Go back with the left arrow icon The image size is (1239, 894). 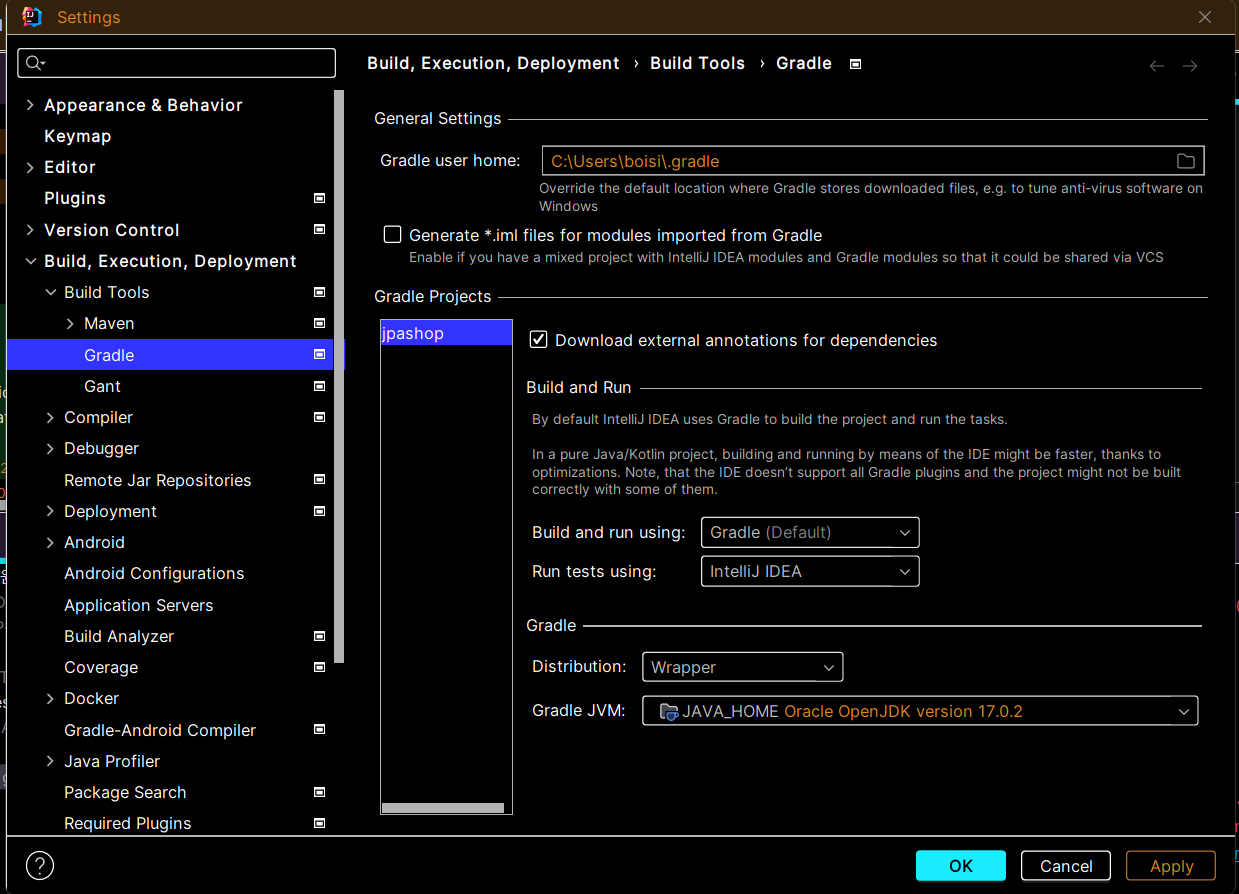[1157, 66]
